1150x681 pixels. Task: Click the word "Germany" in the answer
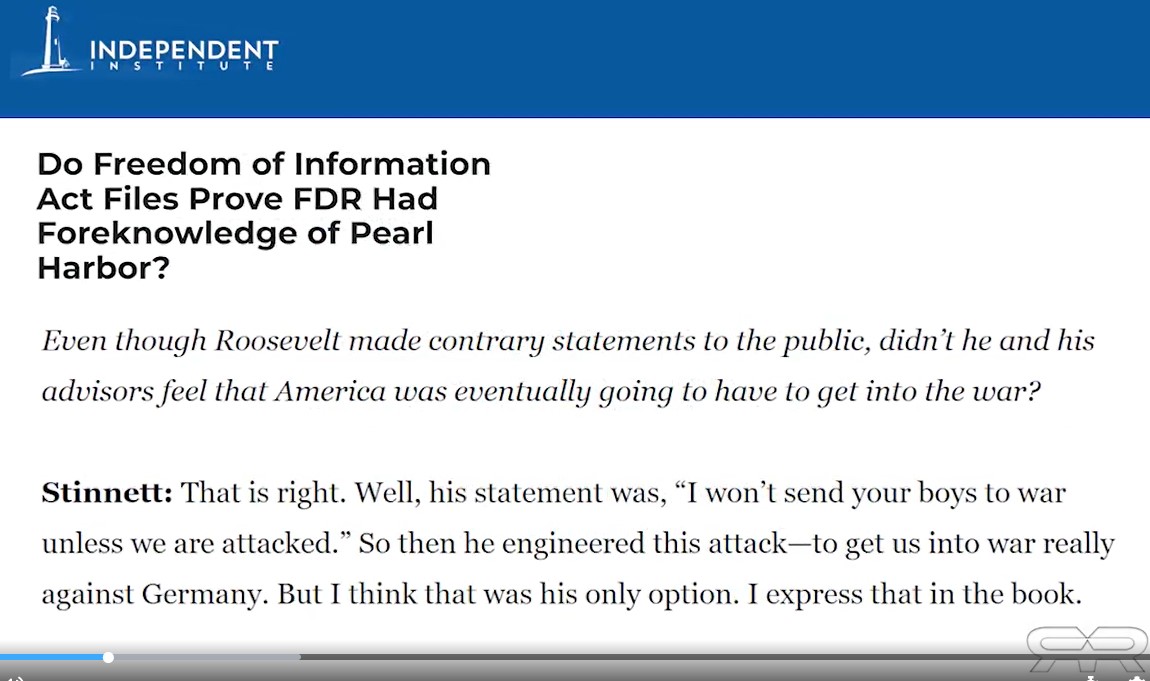(x=201, y=595)
